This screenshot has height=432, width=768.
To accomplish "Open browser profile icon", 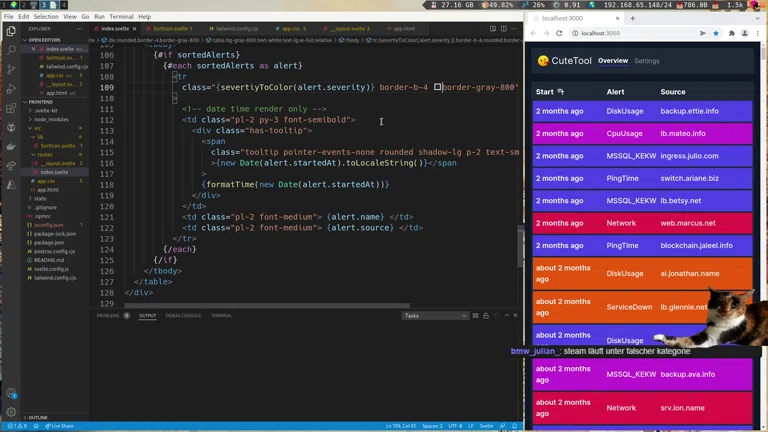I will [744, 33].
